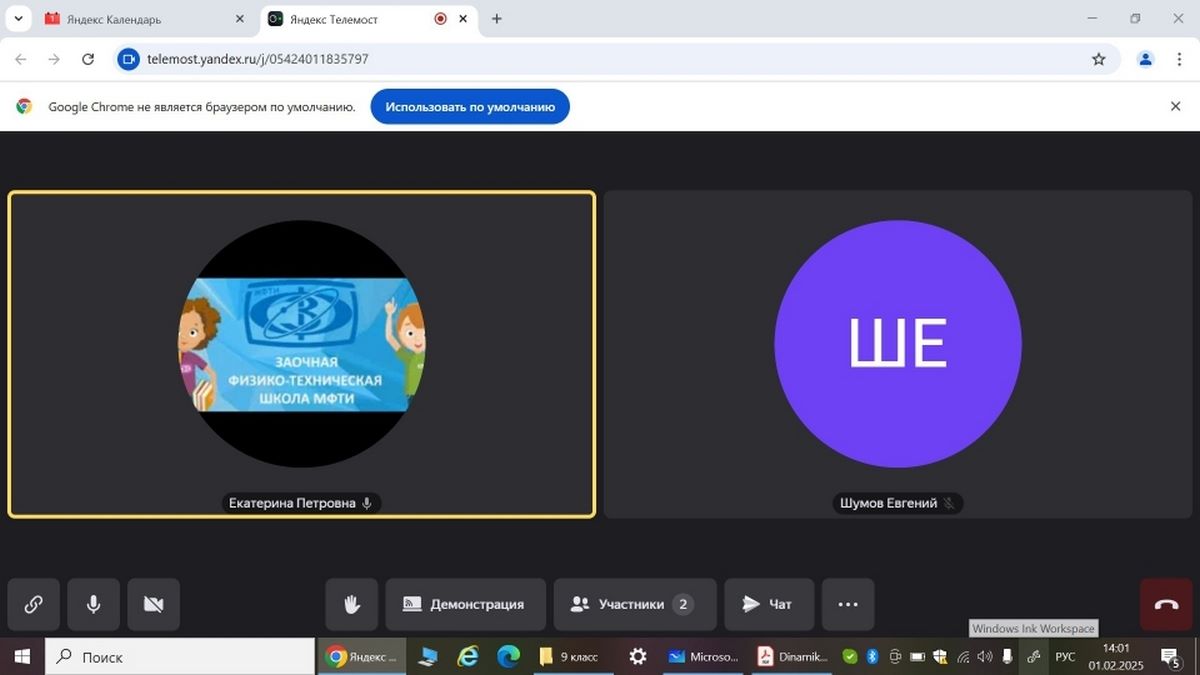Expand the tab search dropdown arrow
This screenshot has width=1200, height=675.
click(18, 19)
